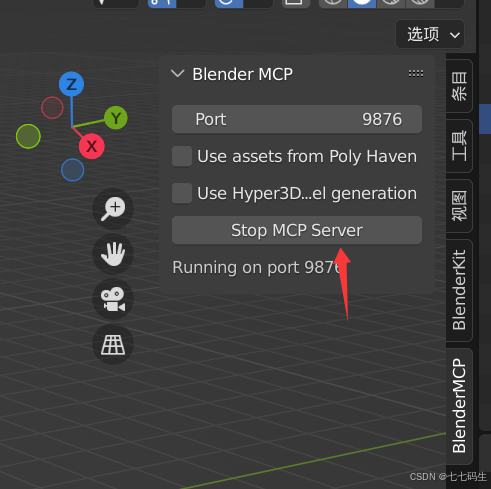Open the BlenderKit sidebar tab

tap(459, 290)
